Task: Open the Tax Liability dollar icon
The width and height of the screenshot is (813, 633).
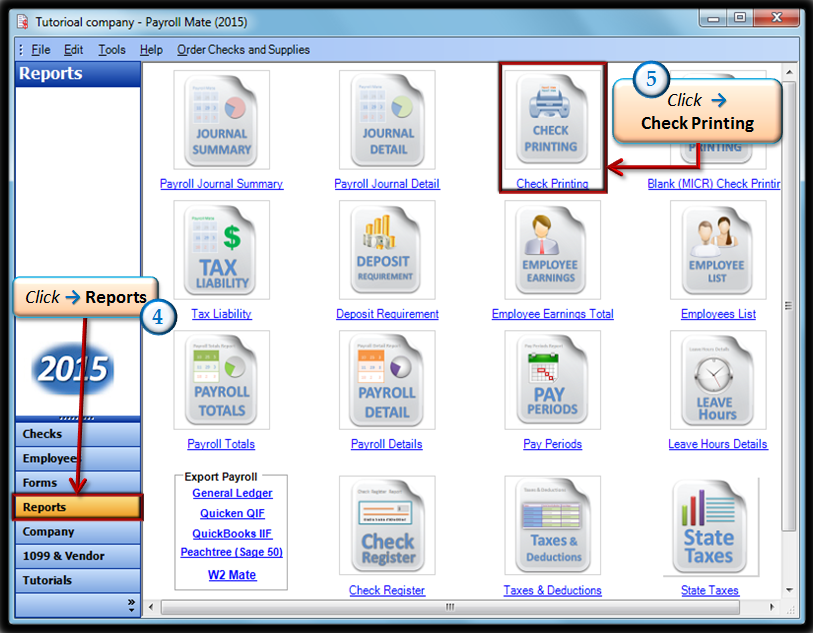Action: click(221, 250)
